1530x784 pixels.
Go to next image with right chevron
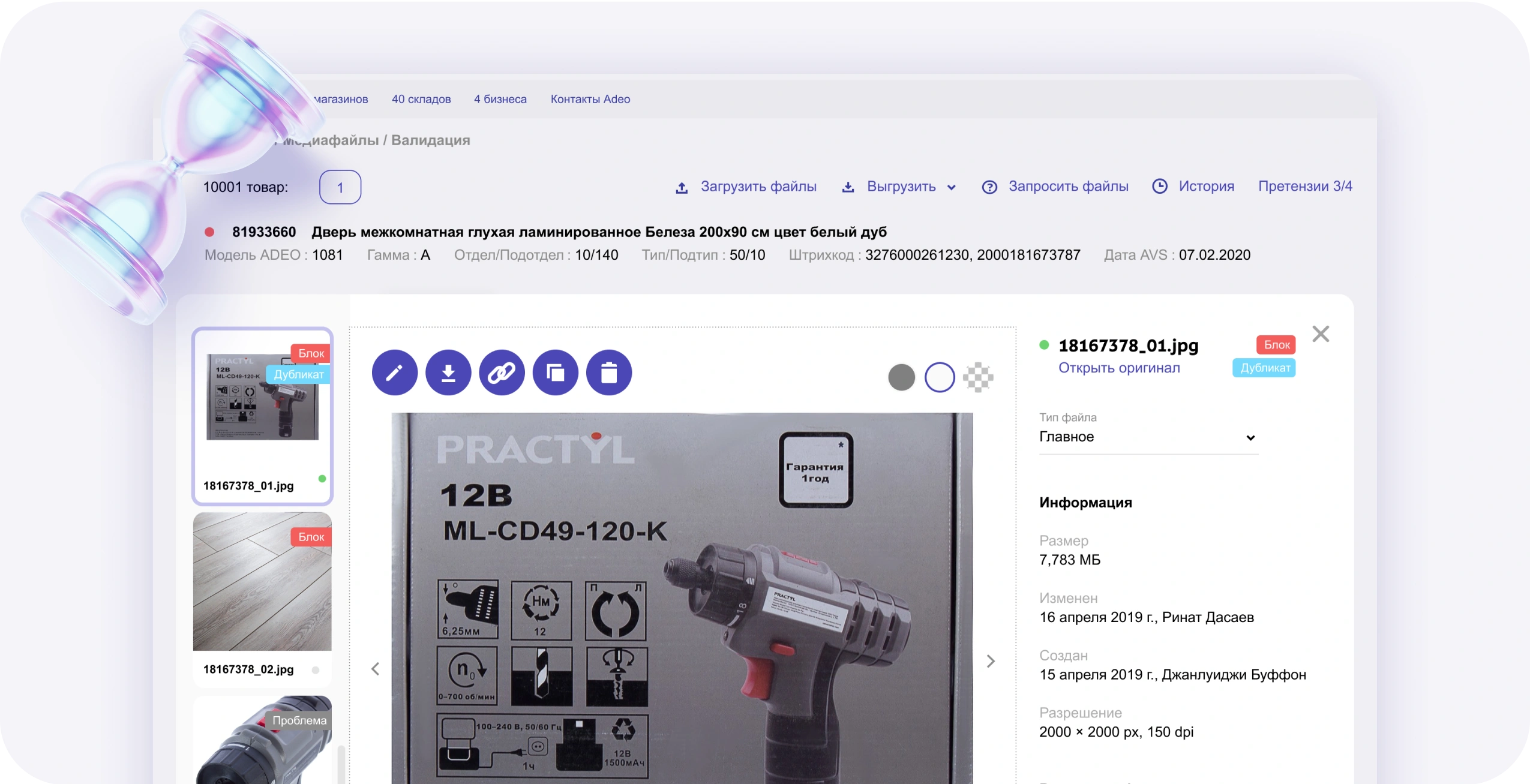pyautogui.click(x=991, y=661)
